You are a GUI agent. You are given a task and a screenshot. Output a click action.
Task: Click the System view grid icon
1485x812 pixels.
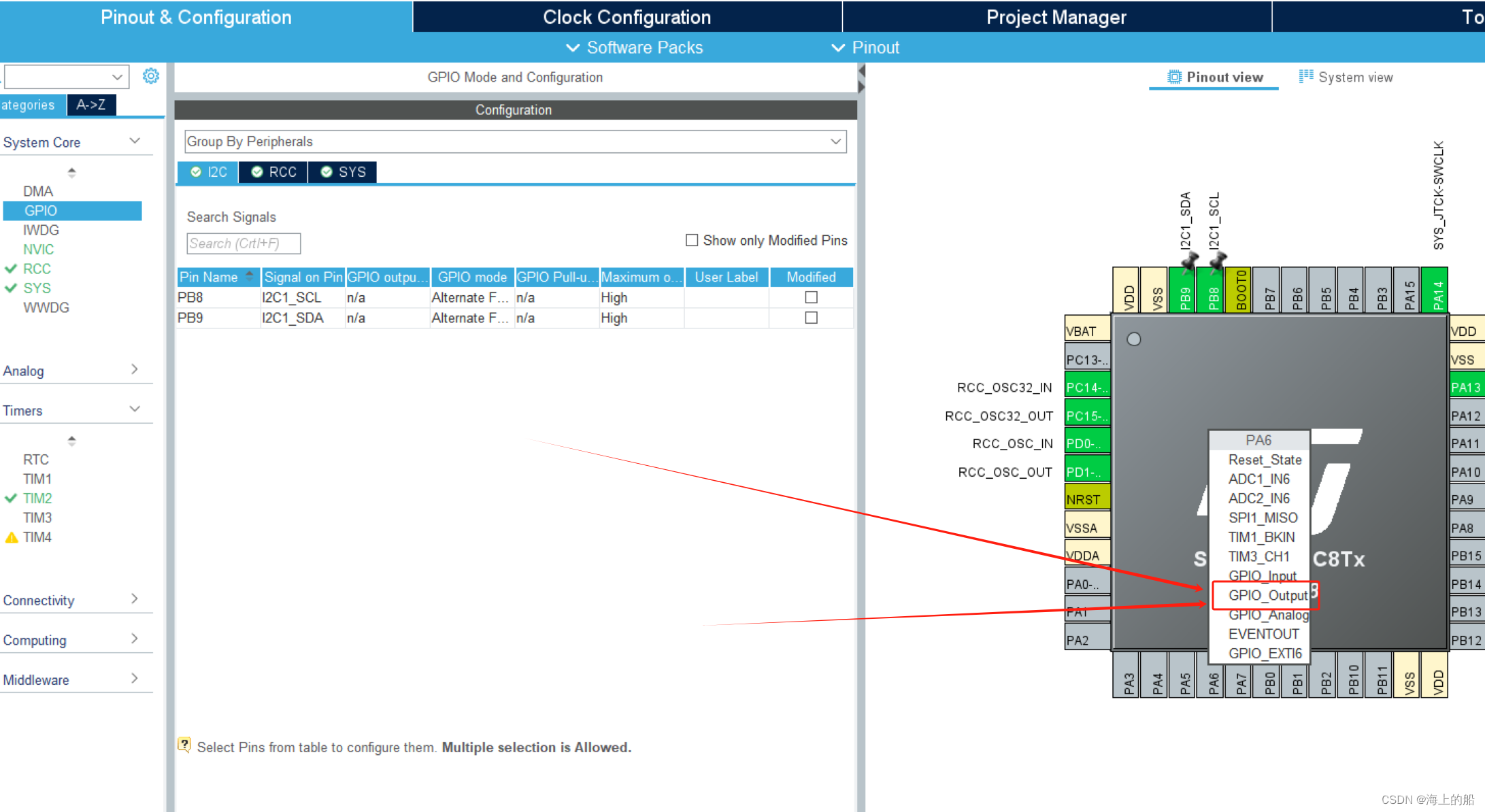[x=1305, y=76]
